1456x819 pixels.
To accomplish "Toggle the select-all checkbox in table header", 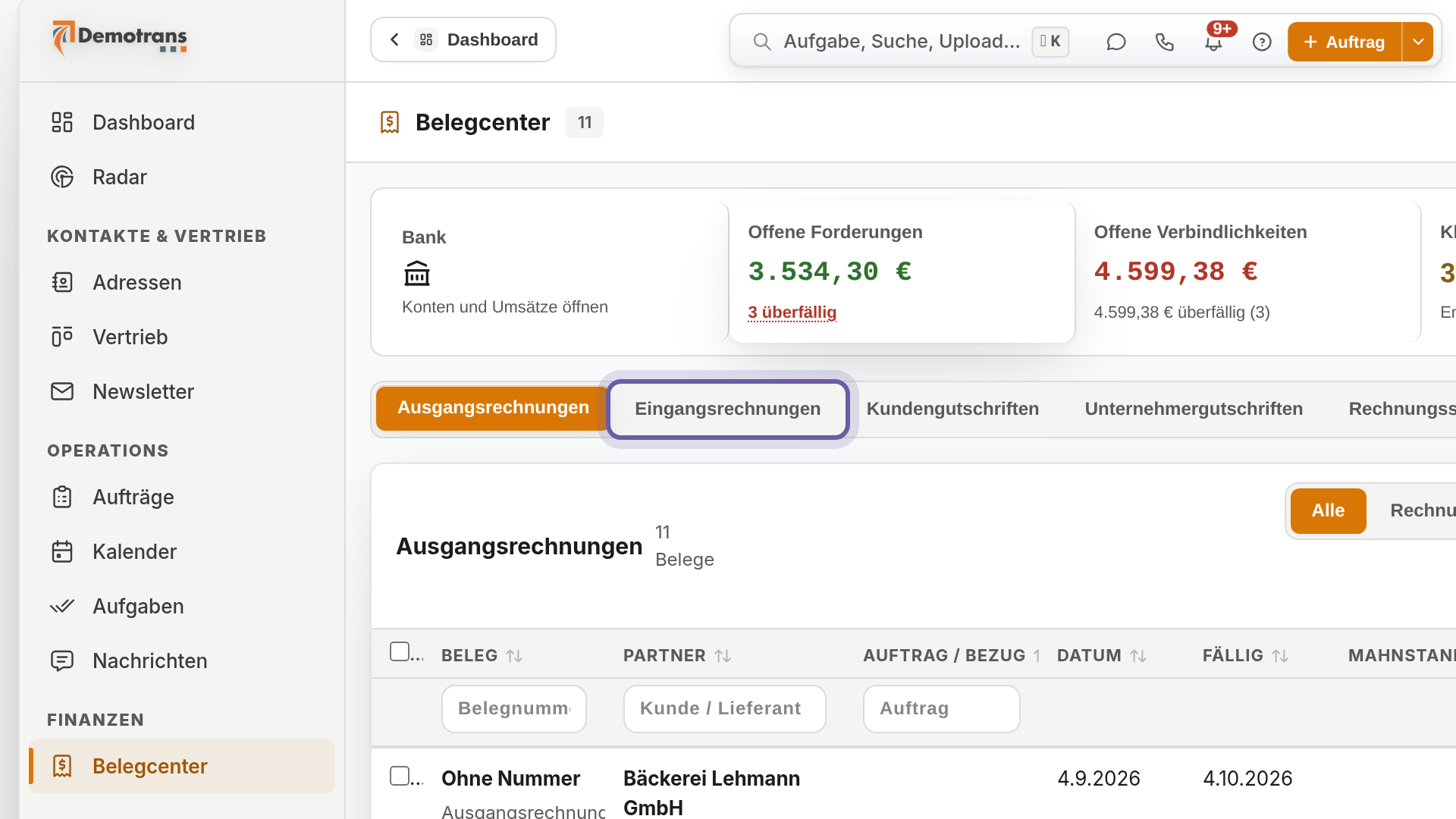I will coord(400,651).
